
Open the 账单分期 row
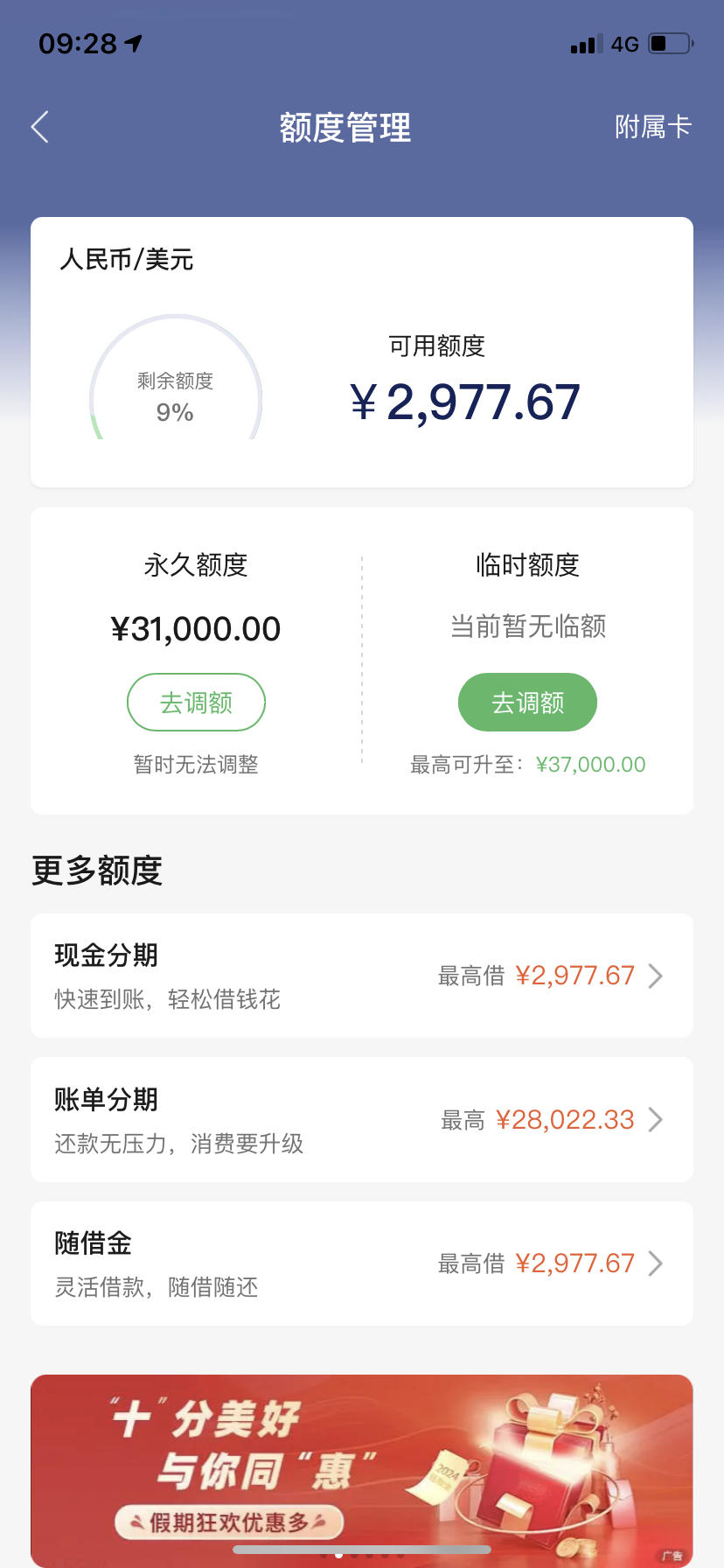point(362,1120)
